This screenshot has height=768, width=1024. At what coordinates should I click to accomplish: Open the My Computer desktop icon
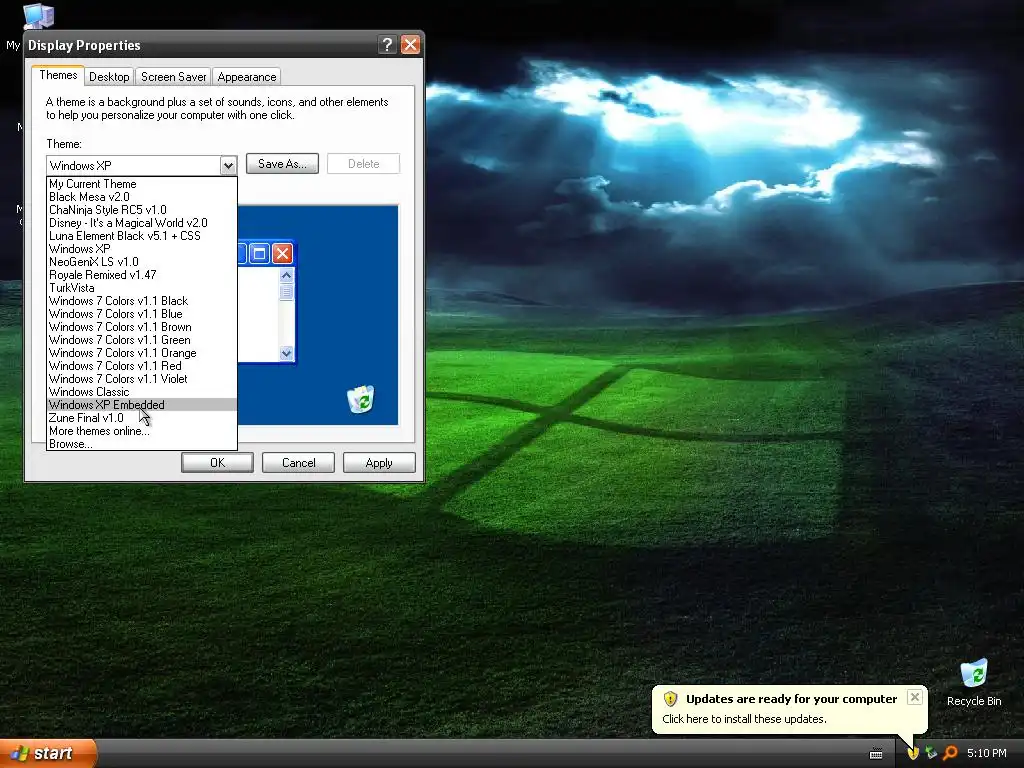pyautogui.click(x=38, y=16)
